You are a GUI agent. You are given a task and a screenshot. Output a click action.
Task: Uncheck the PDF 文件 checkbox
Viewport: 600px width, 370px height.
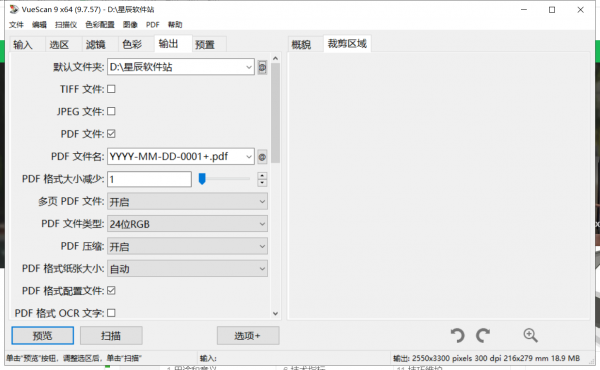tap(111, 134)
